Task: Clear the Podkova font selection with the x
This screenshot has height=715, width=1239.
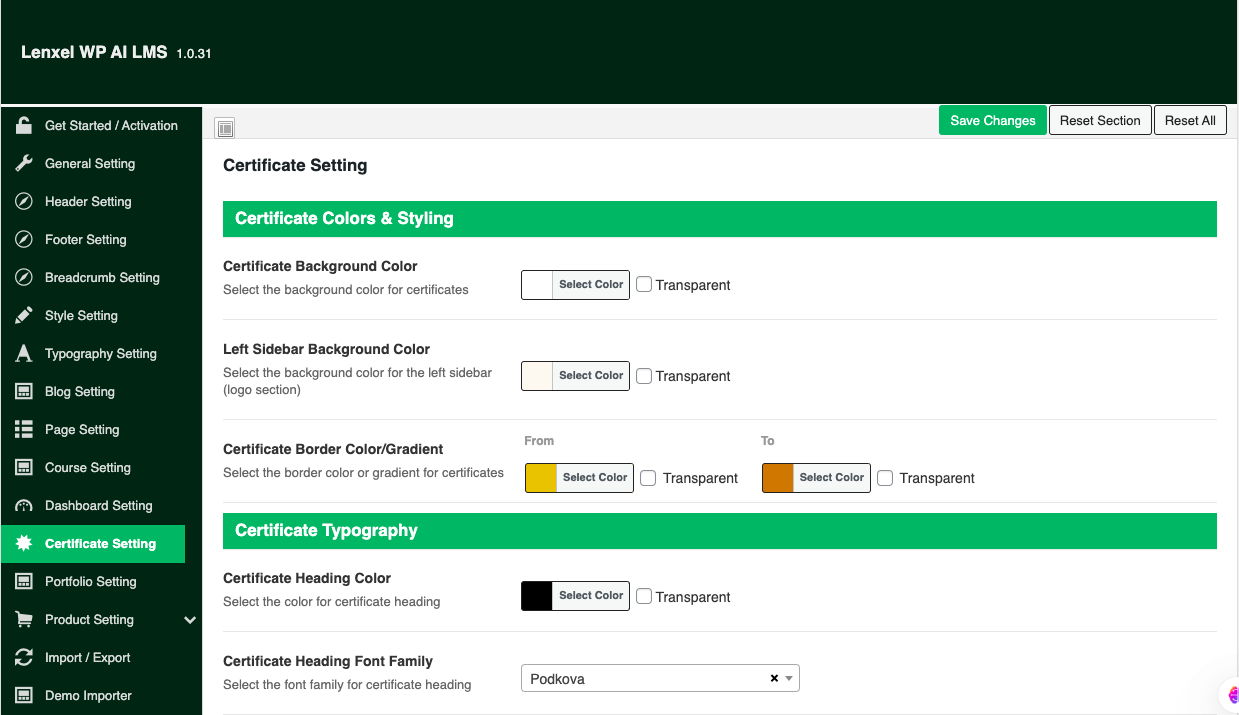Action: click(774, 678)
